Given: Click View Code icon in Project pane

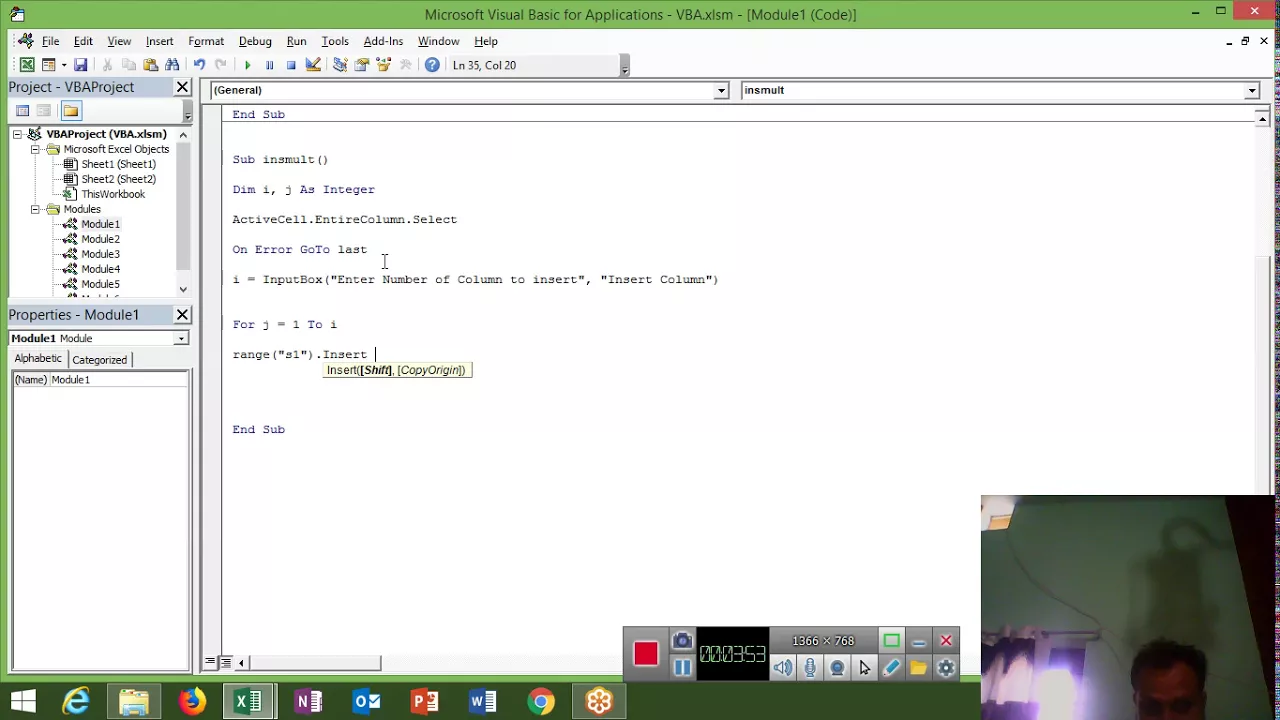Looking at the screenshot, I should [x=22, y=111].
